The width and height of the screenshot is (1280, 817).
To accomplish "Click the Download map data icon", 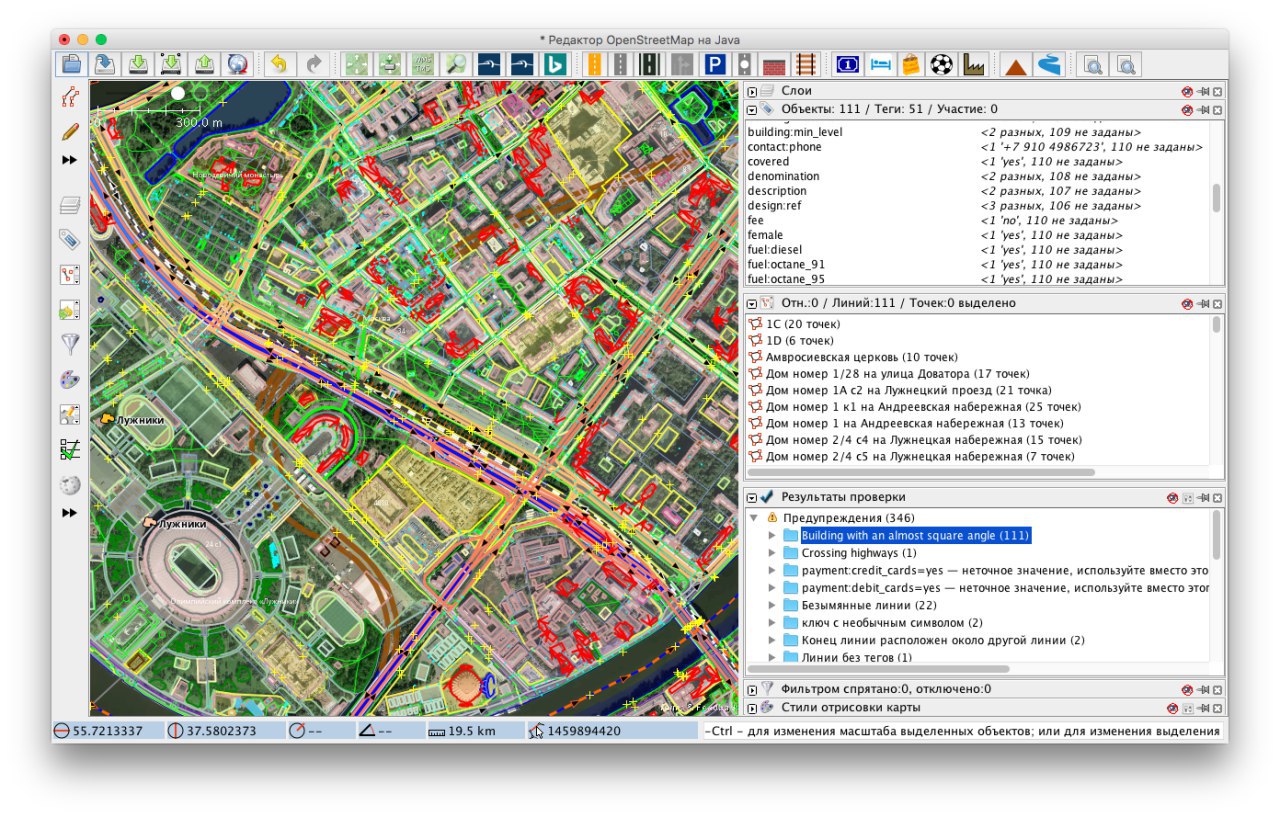I will 138,64.
